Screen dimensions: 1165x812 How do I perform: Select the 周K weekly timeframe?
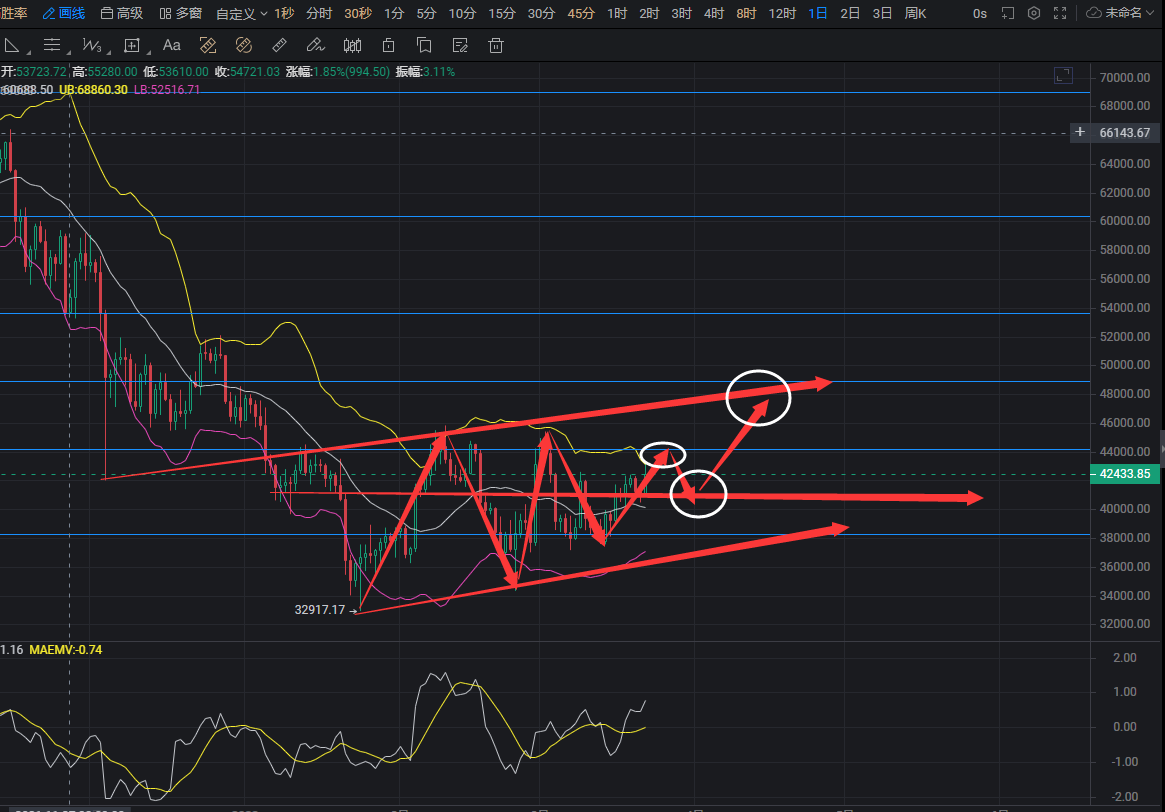click(914, 14)
